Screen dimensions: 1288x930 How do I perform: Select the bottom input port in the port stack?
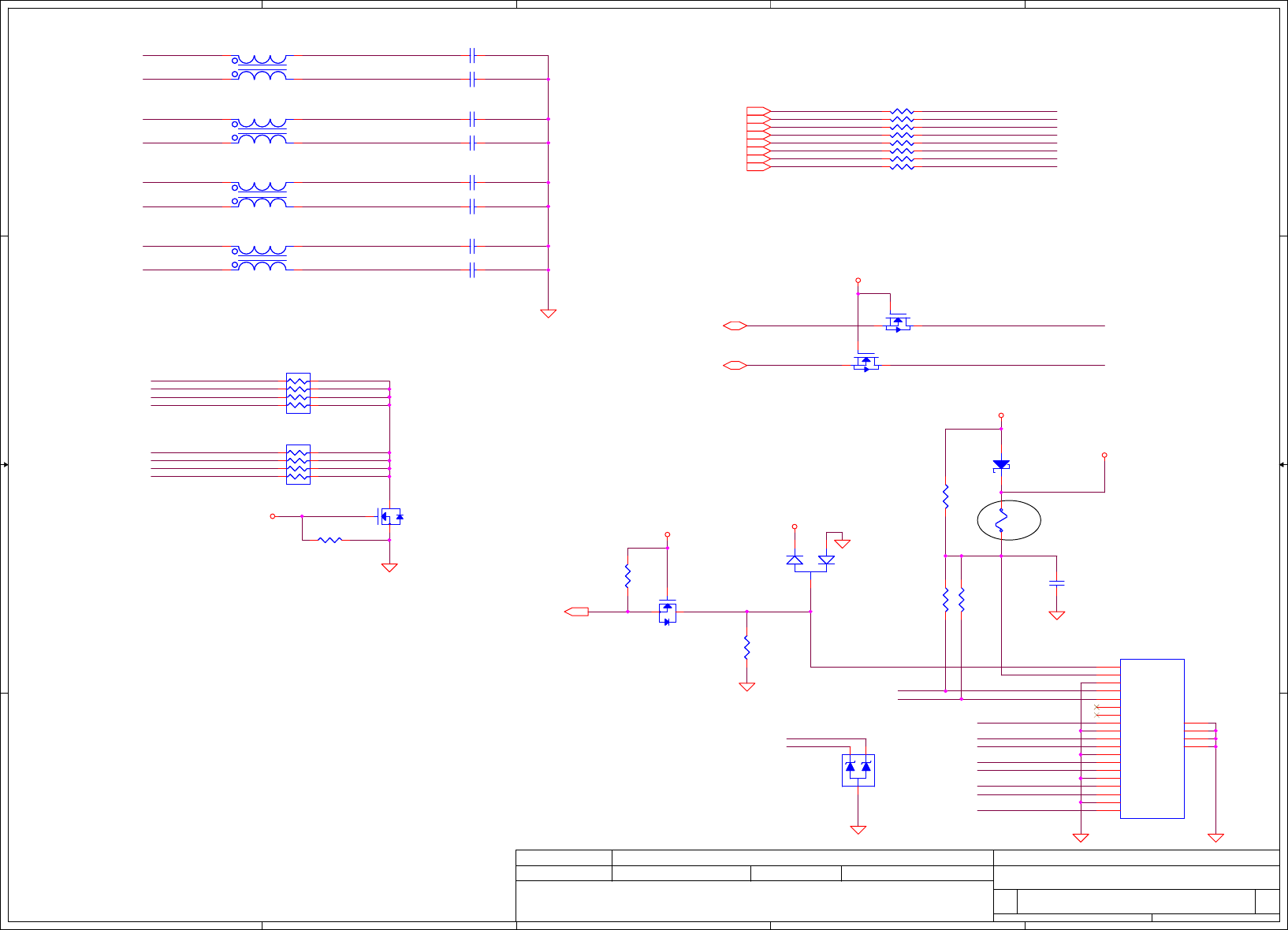pyautogui.click(x=758, y=167)
